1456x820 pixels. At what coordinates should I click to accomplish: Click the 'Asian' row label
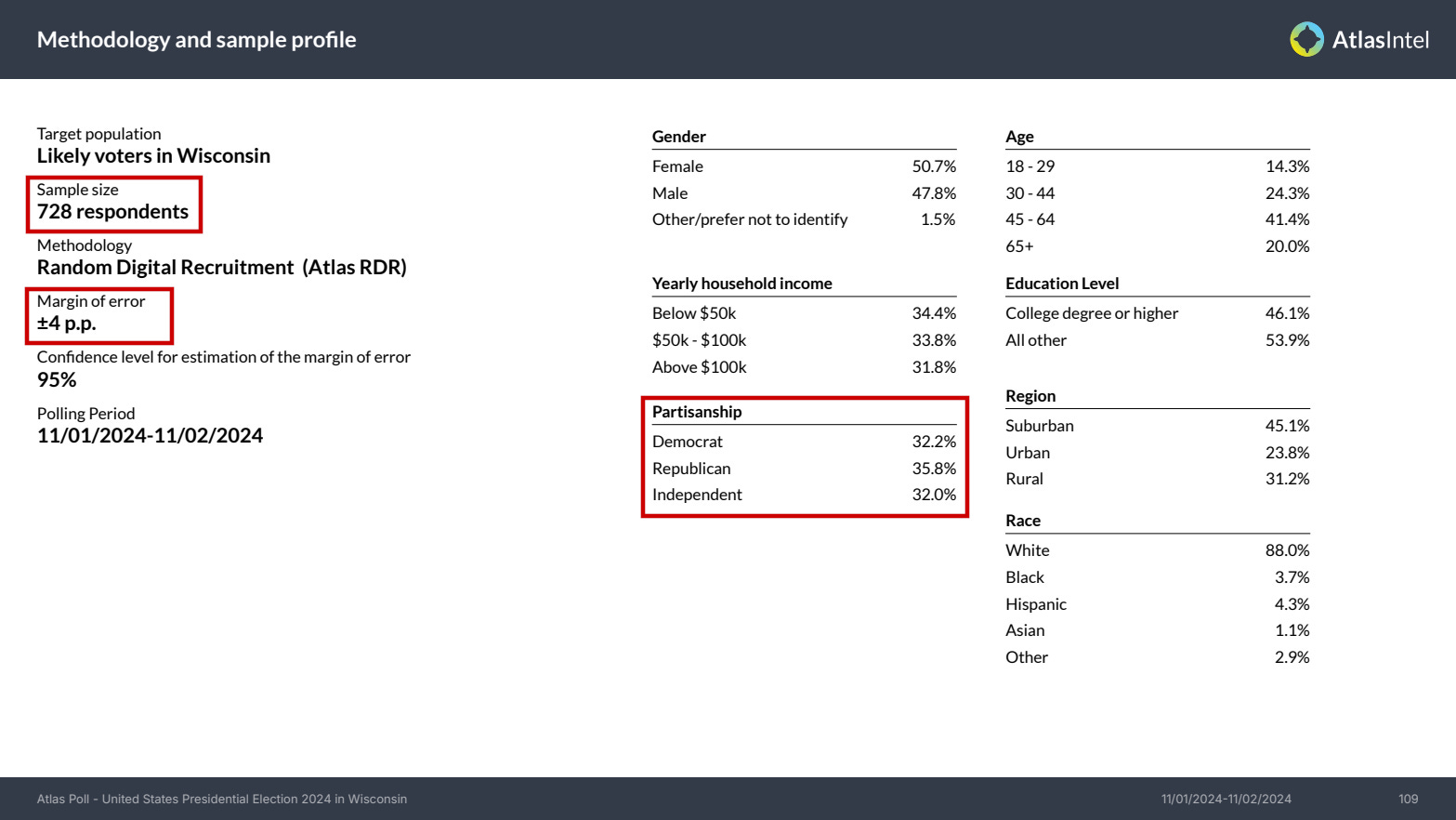click(1025, 630)
